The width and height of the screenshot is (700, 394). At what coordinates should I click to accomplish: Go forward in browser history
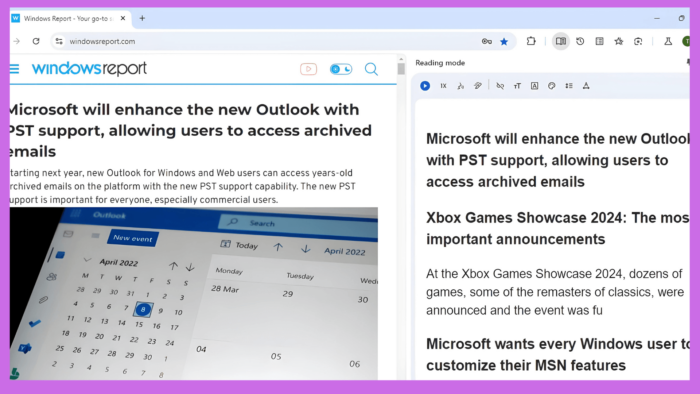(17, 41)
